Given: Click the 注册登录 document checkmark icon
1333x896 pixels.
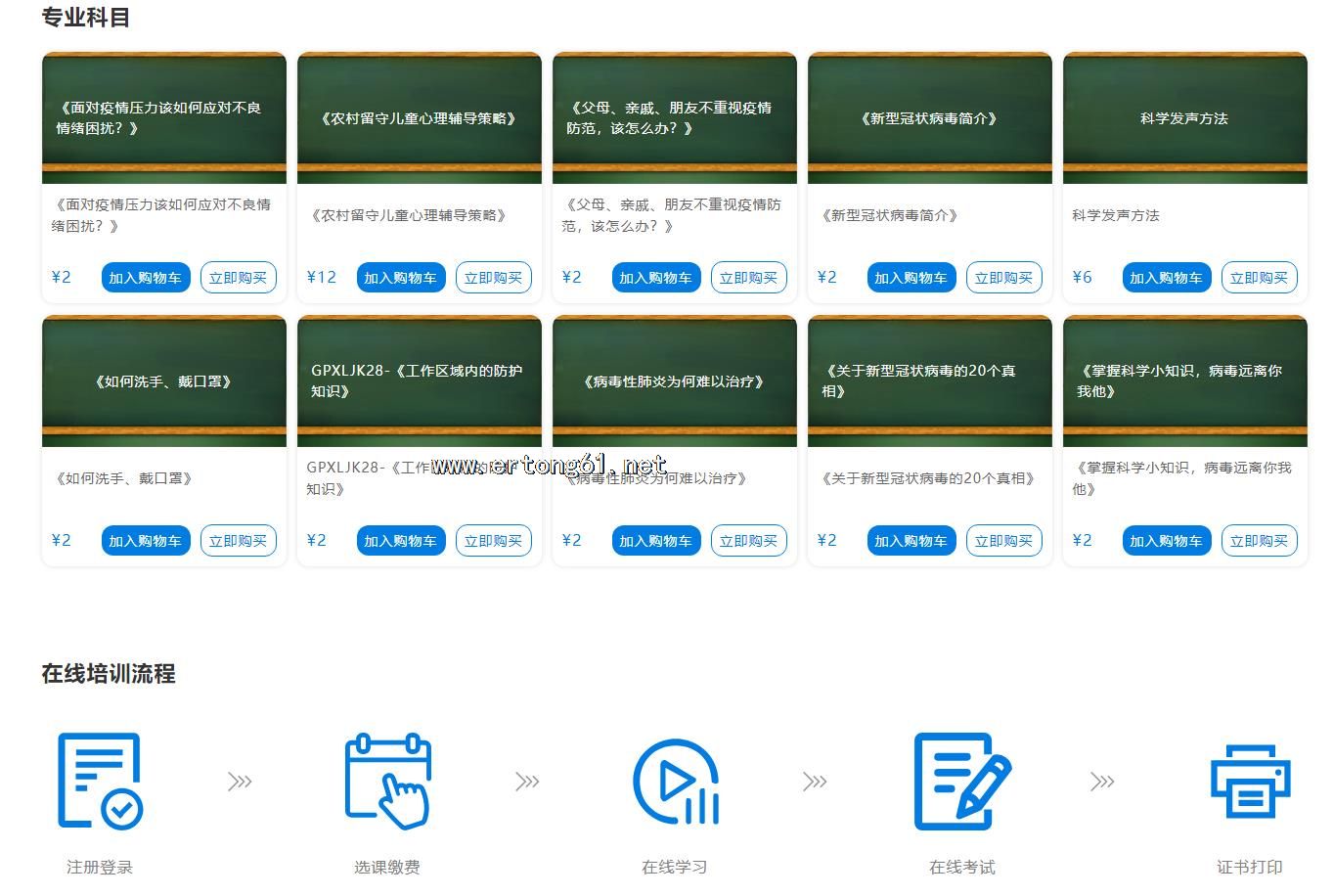Looking at the screenshot, I should [x=100, y=781].
